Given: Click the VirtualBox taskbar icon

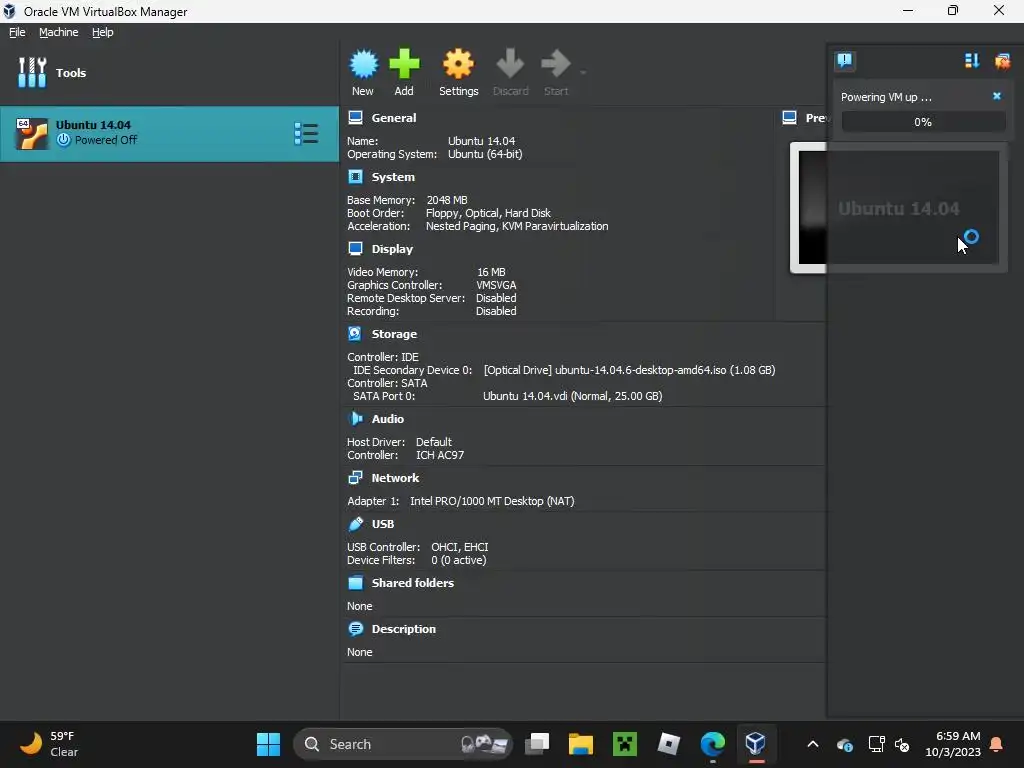Looking at the screenshot, I should coord(756,744).
